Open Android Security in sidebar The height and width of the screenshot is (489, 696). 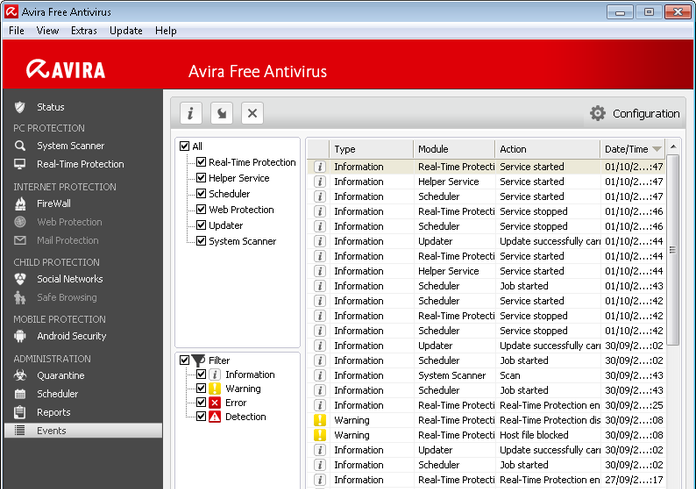pyautogui.click(x=71, y=336)
